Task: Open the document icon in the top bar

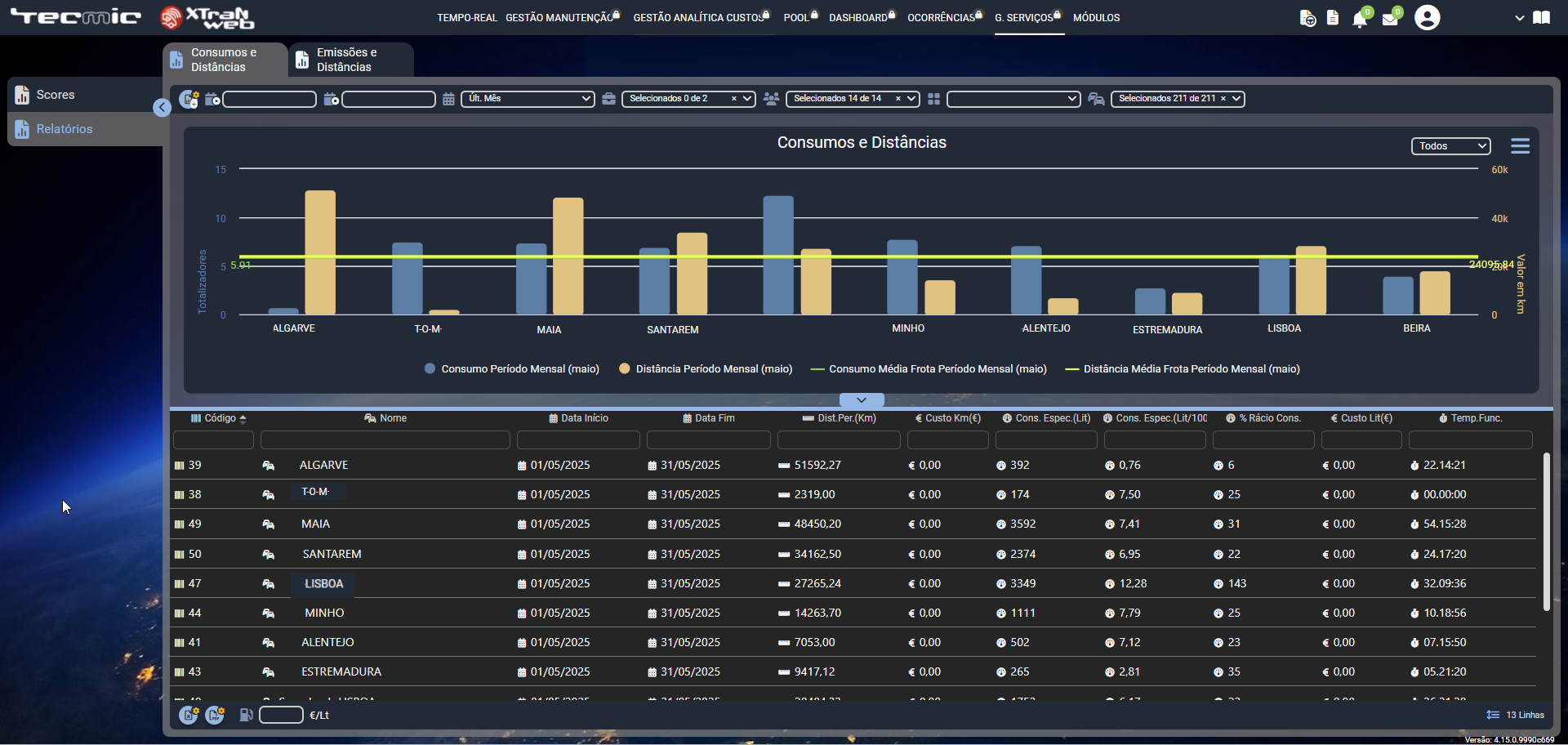Action: (1333, 17)
